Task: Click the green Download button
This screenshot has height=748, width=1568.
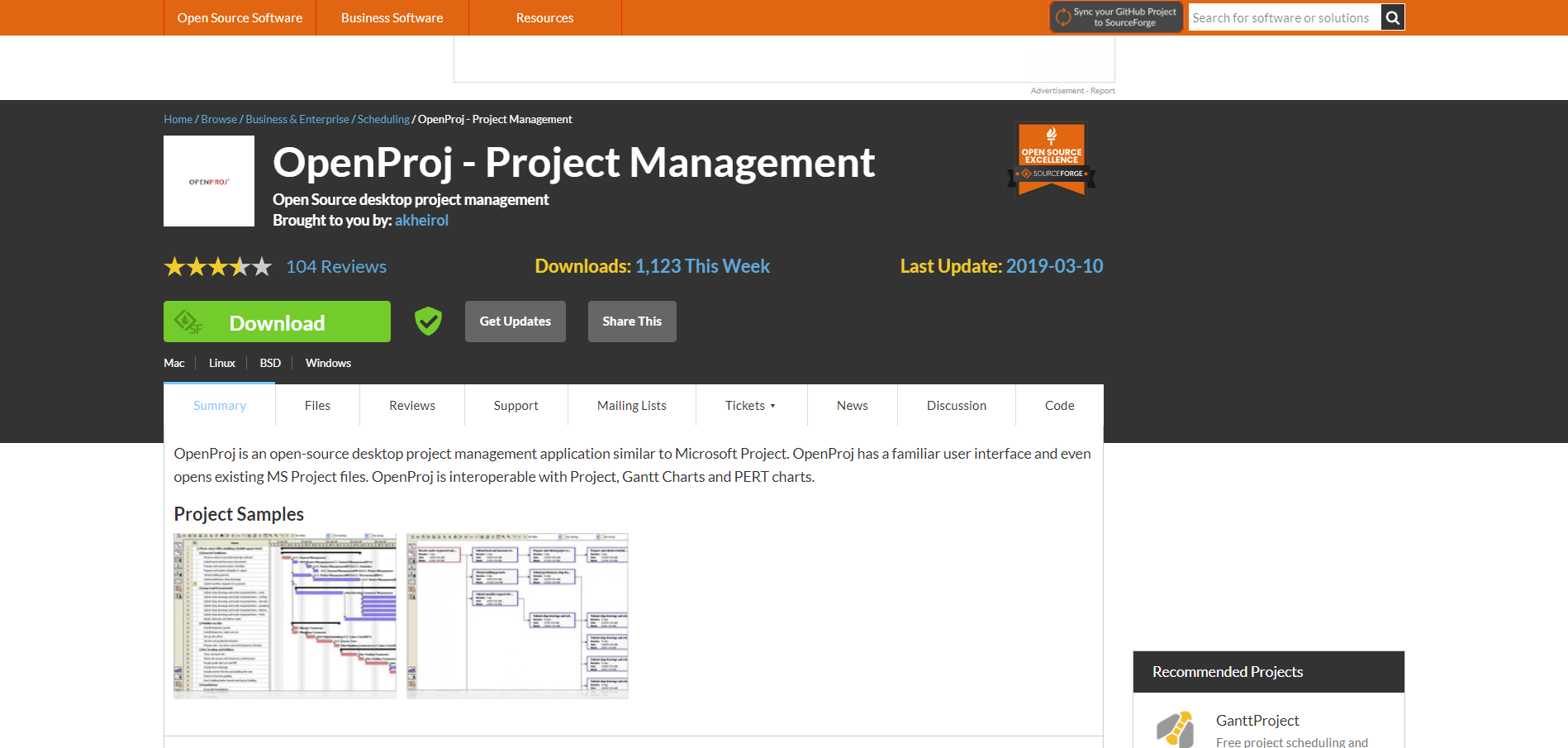Action: click(x=277, y=322)
